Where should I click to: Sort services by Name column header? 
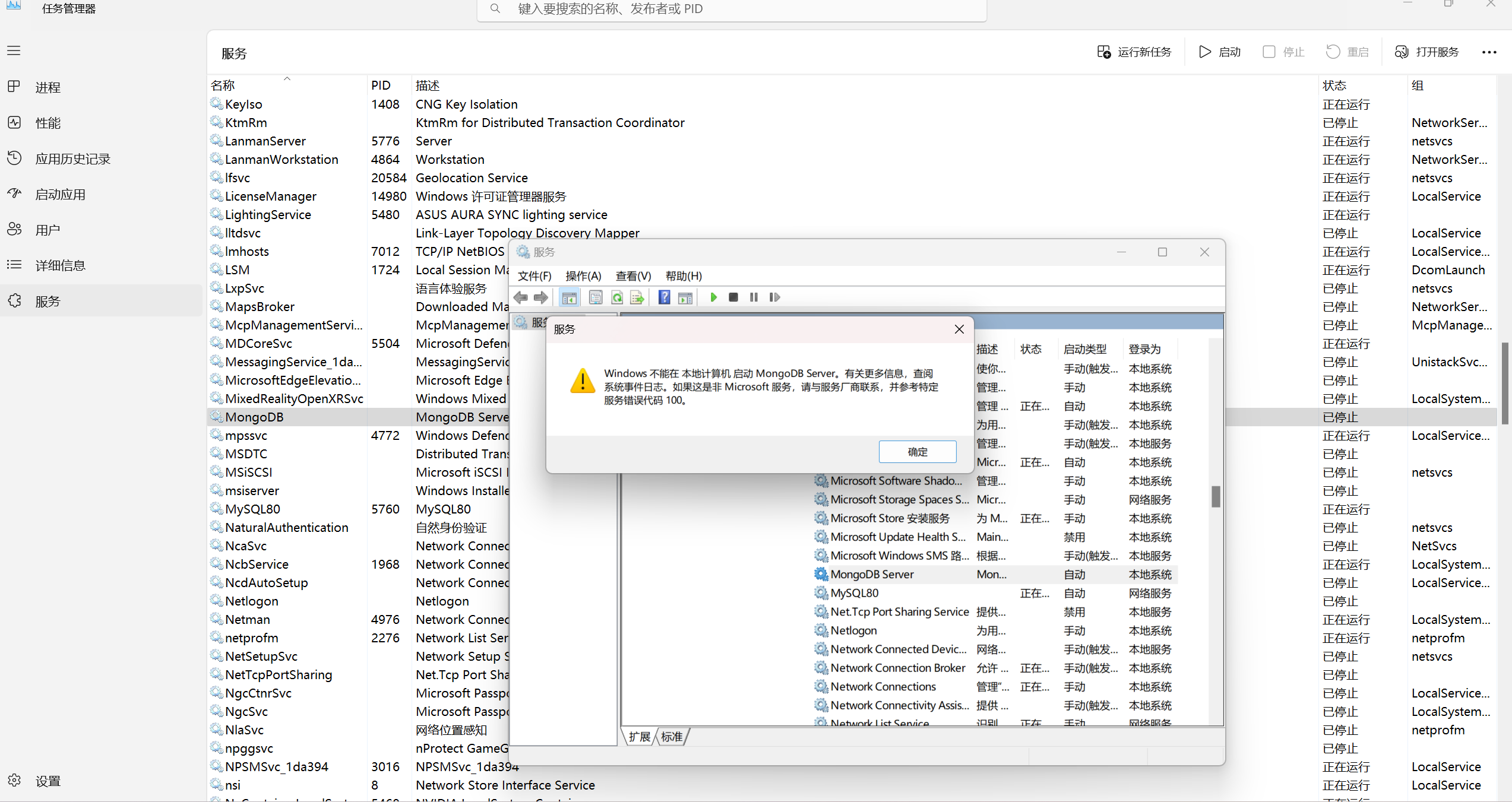[223, 85]
